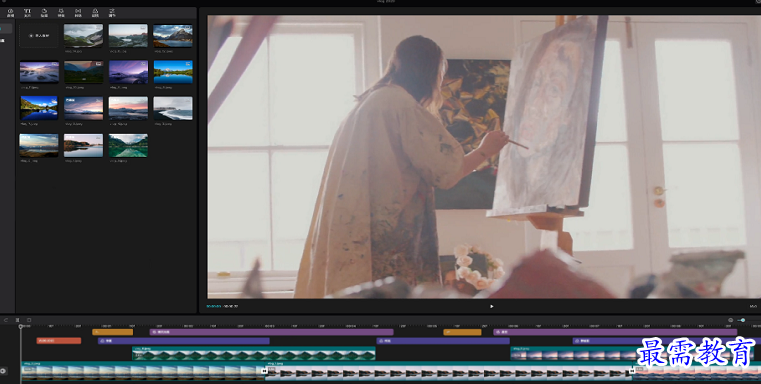Select the purple streaked sky mountain thumbnail

(x=128, y=72)
